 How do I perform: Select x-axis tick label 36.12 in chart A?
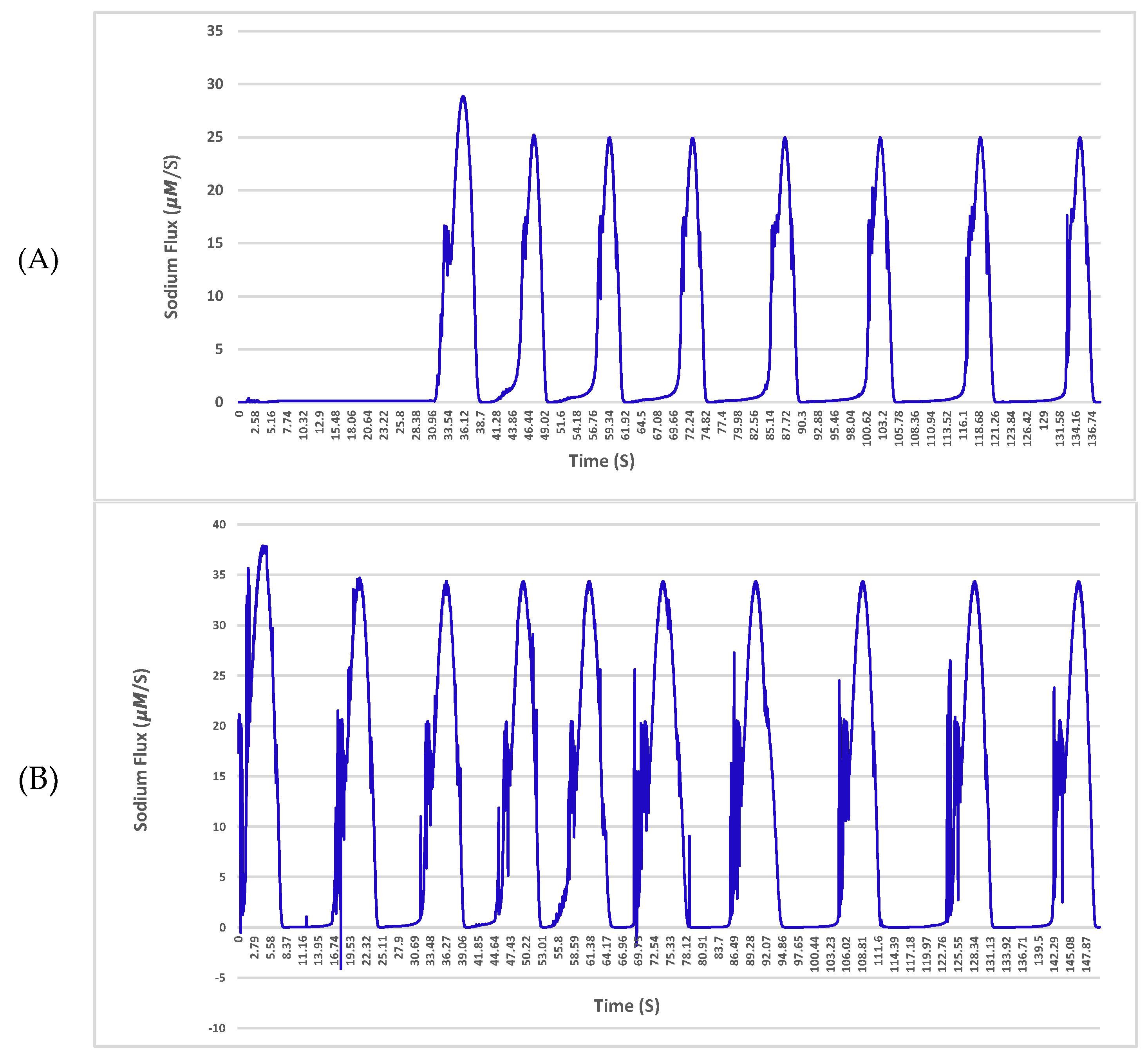(465, 425)
